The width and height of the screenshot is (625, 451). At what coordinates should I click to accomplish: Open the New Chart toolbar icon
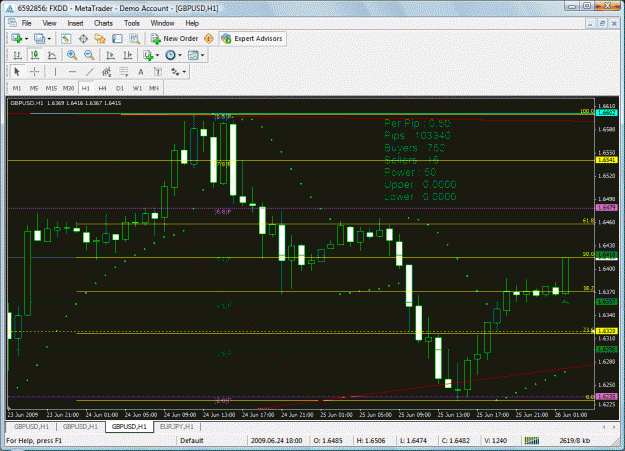click(x=17, y=39)
